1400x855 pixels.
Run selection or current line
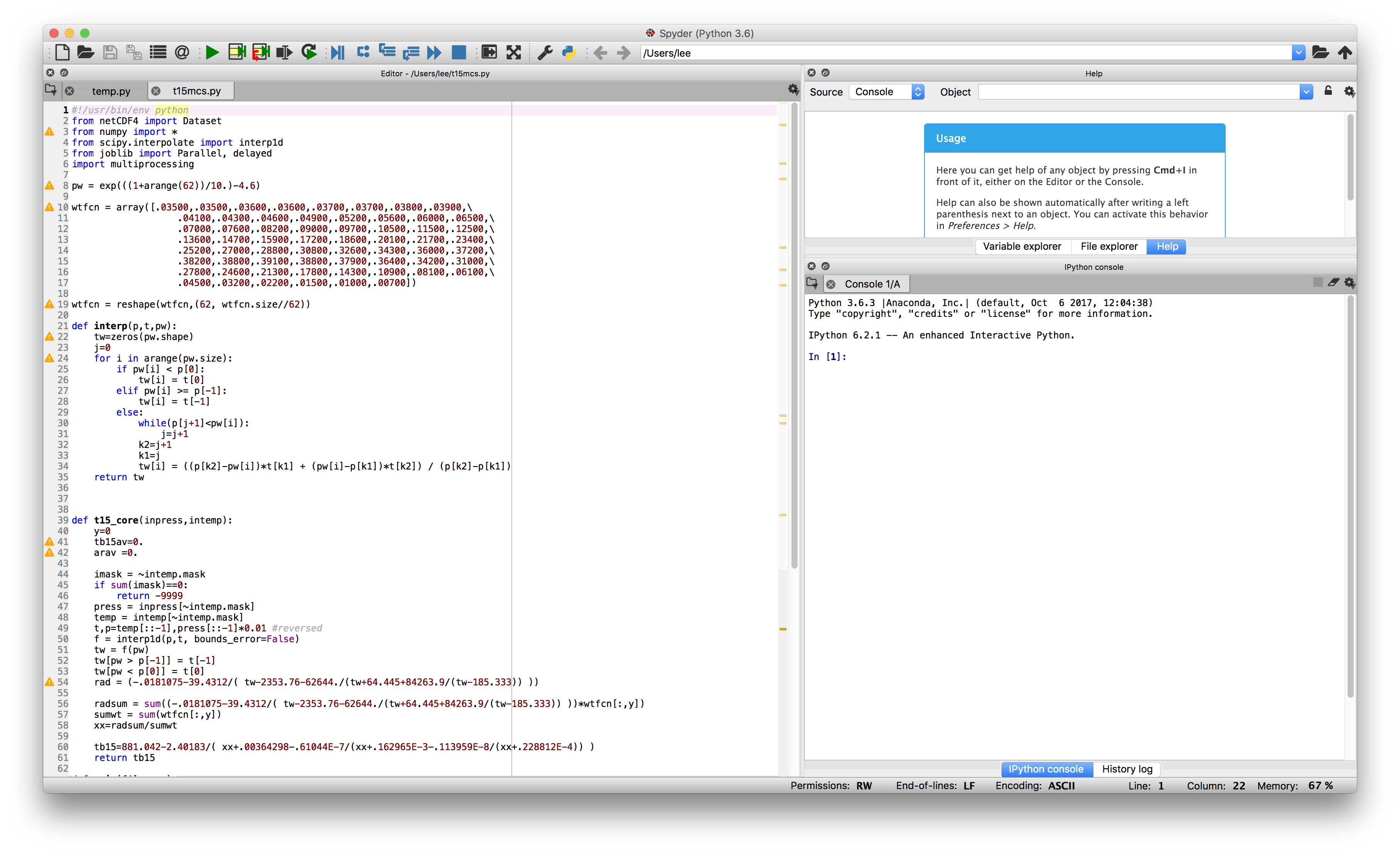pyautogui.click(x=284, y=53)
